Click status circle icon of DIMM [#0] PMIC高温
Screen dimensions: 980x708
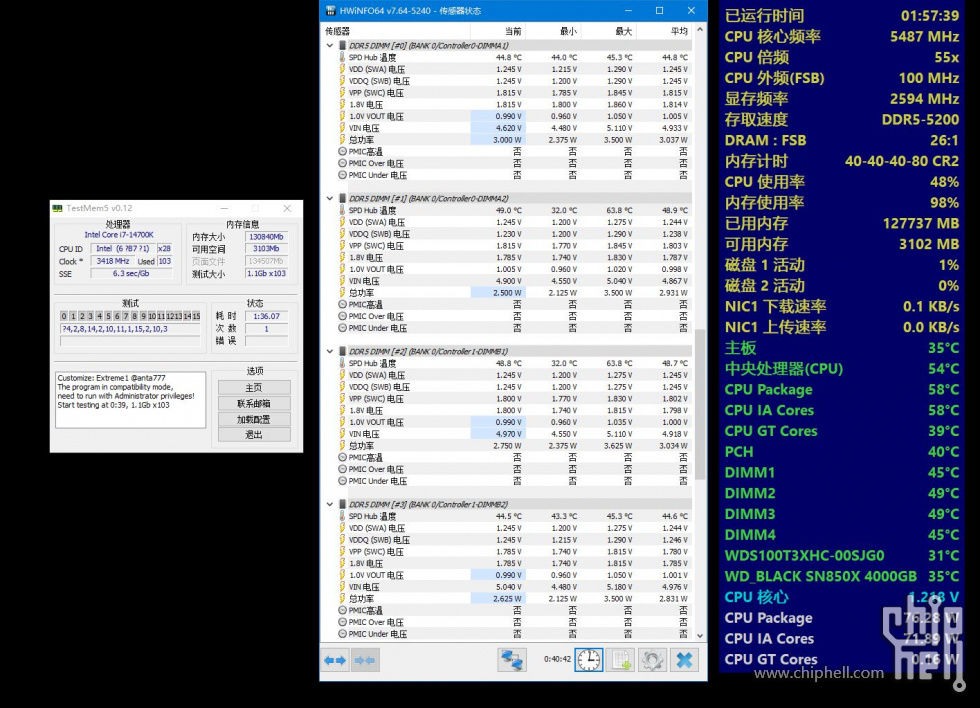point(342,151)
